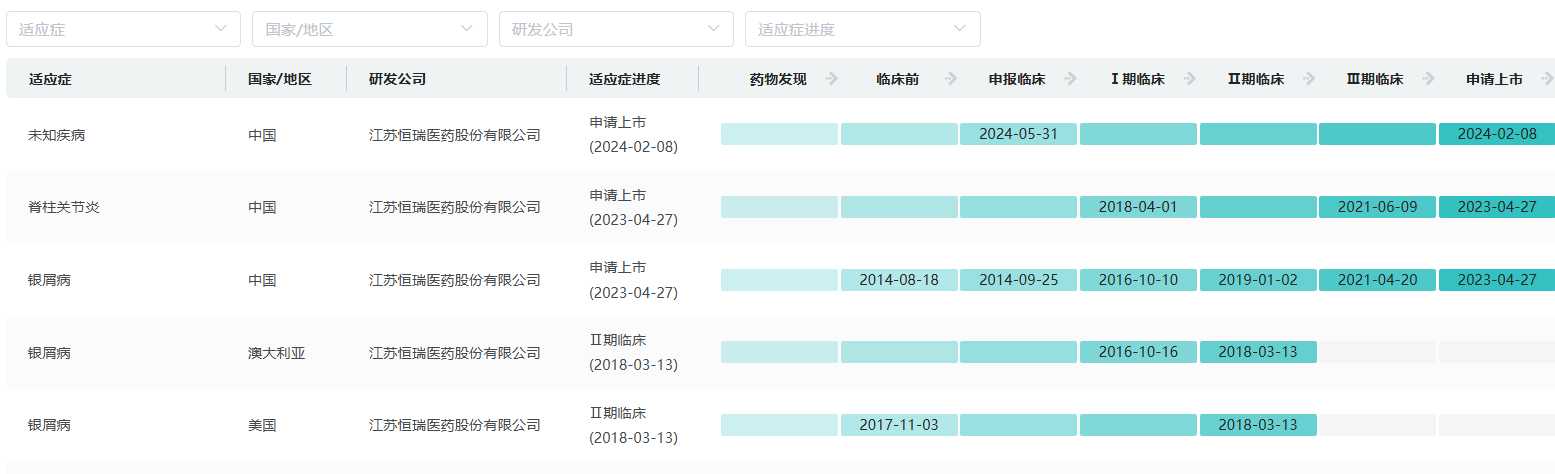The width and height of the screenshot is (1555, 474).
Task: Click the 未知疾病 indication cell
Action: 57,134
